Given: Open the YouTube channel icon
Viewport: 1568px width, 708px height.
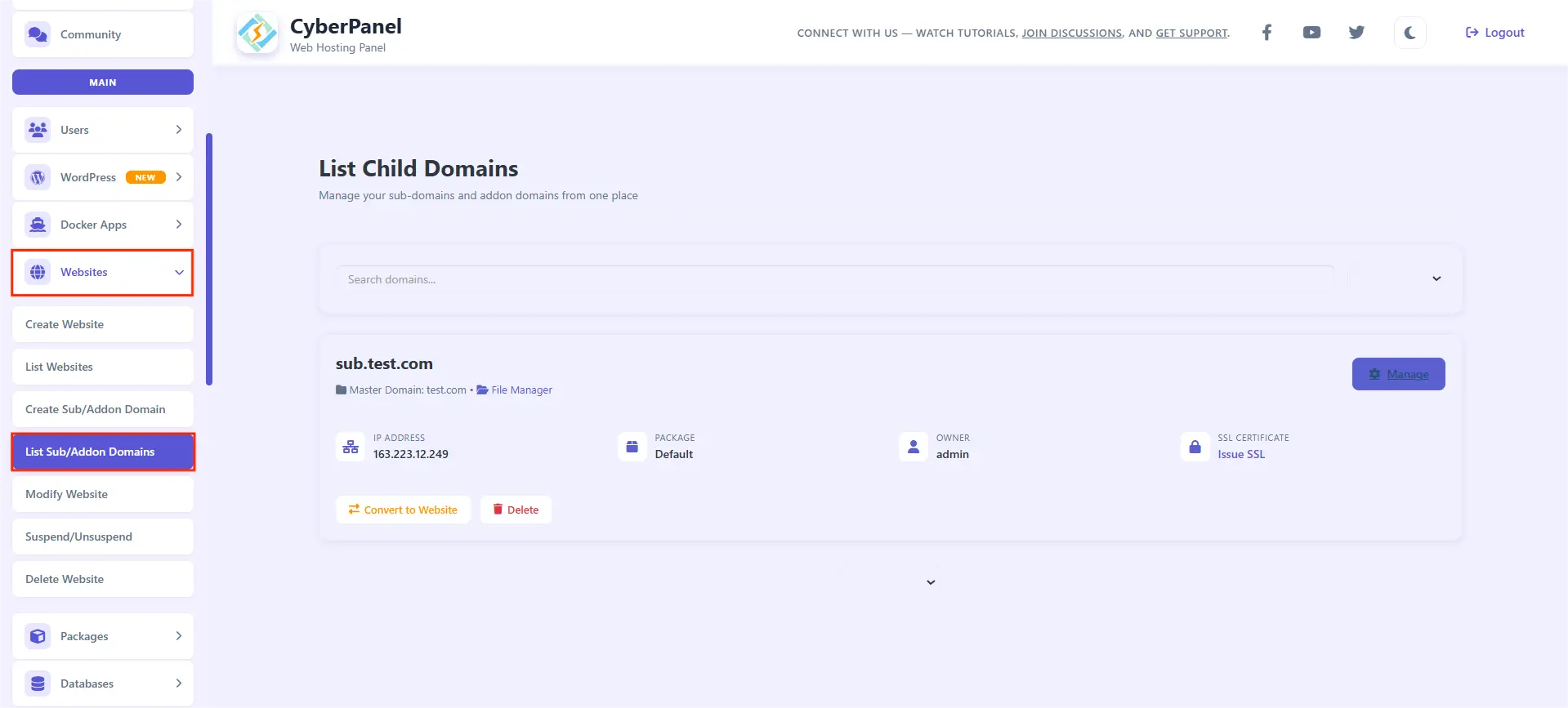Looking at the screenshot, I should (1311, 33).
